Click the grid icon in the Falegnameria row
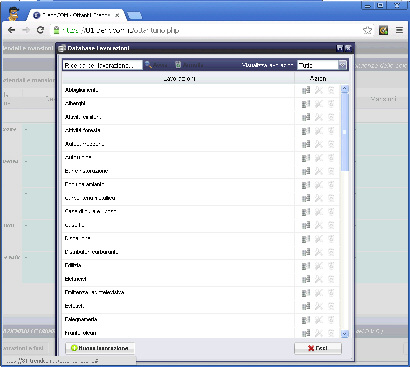Viewport: 410px width, 367px height. pyautogui.click(x=306, y=320)
